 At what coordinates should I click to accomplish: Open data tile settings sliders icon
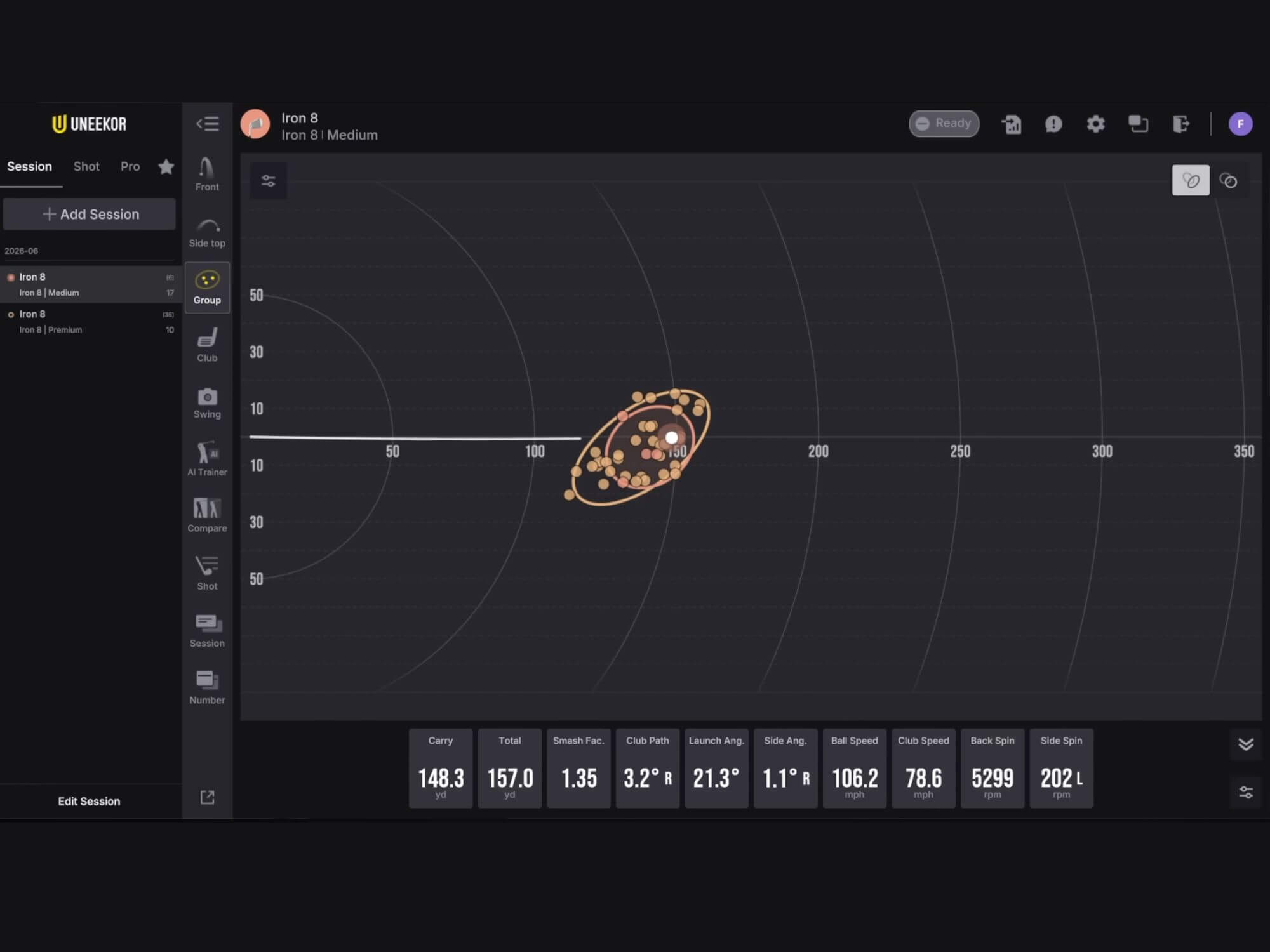[1246, 792]
